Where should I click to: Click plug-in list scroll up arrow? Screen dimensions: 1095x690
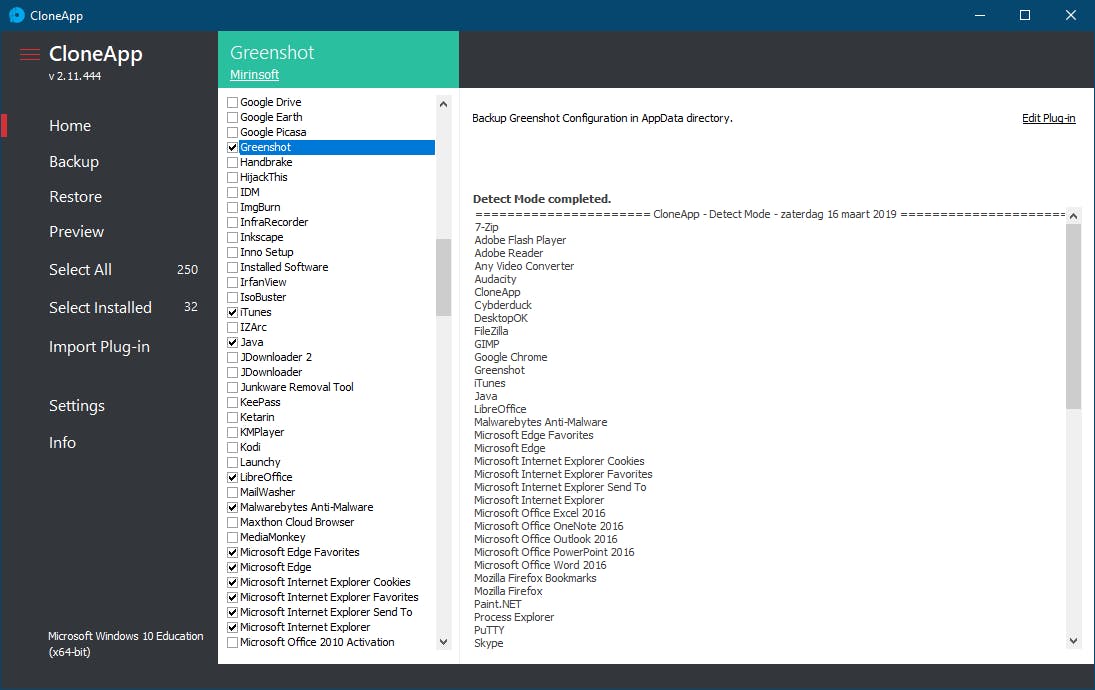pos(443,104)
